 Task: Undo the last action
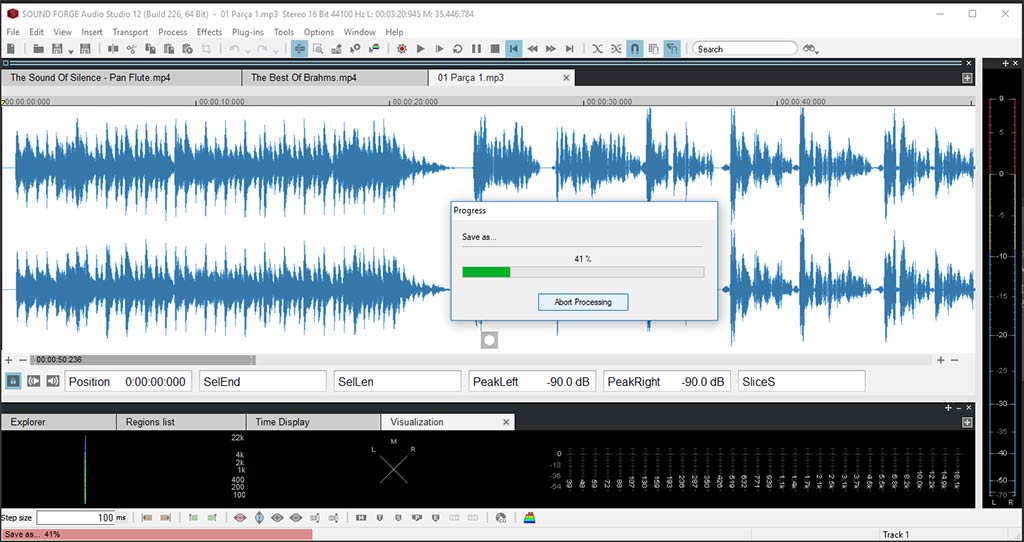(233, 49)
